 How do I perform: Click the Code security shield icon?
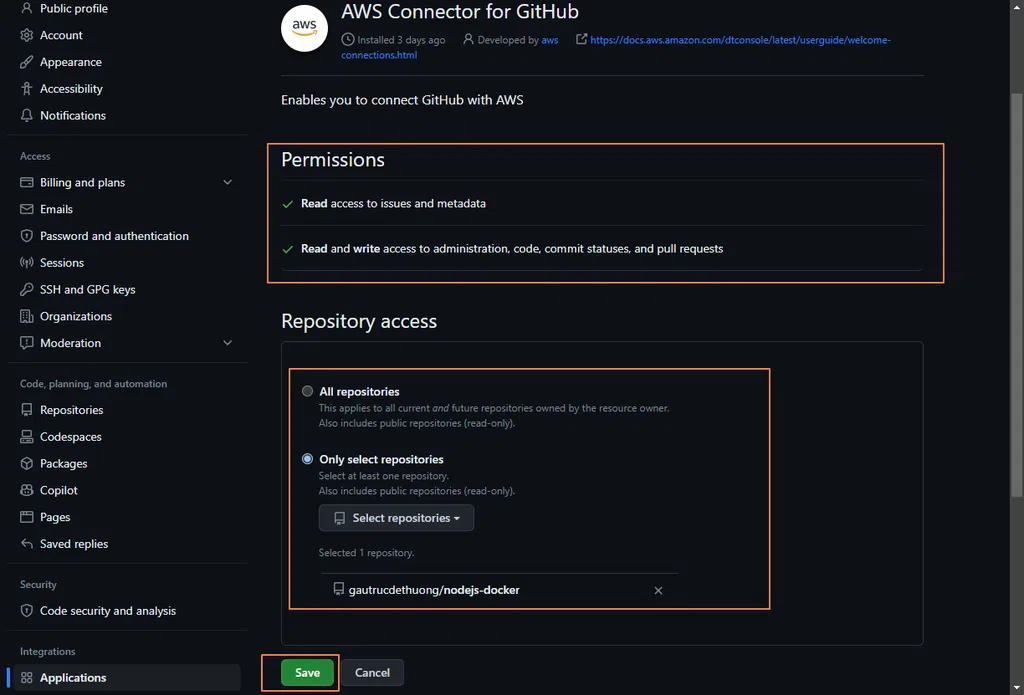[27, 611]
